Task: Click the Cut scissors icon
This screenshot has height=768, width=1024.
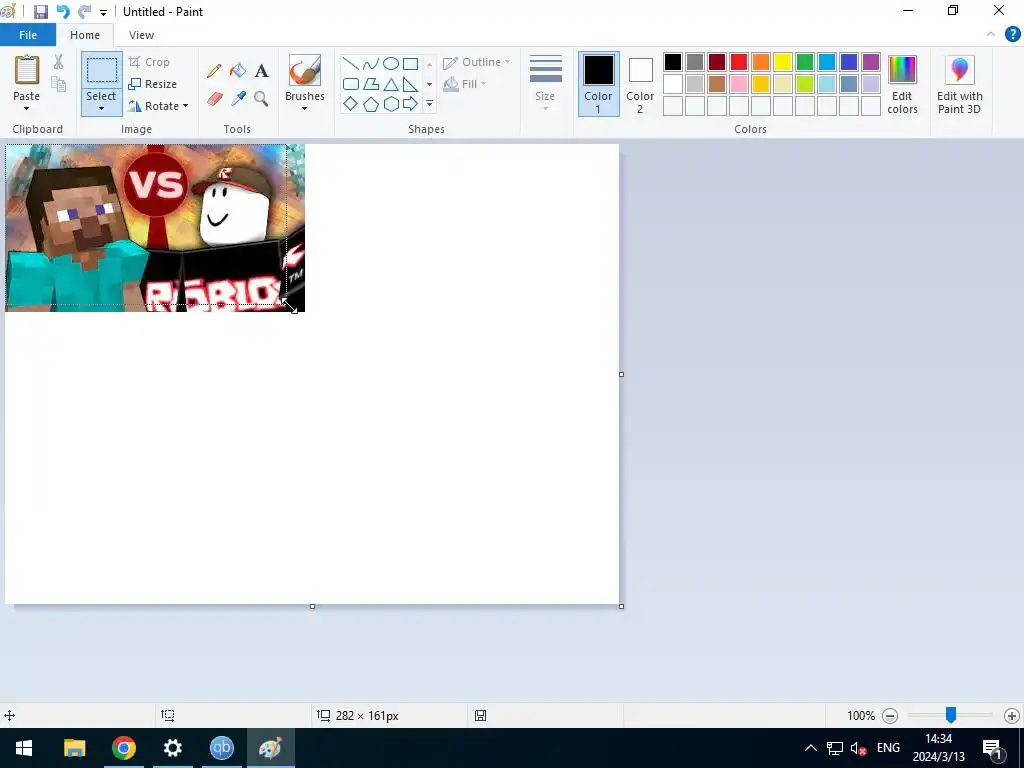Action: coord(59,62)
